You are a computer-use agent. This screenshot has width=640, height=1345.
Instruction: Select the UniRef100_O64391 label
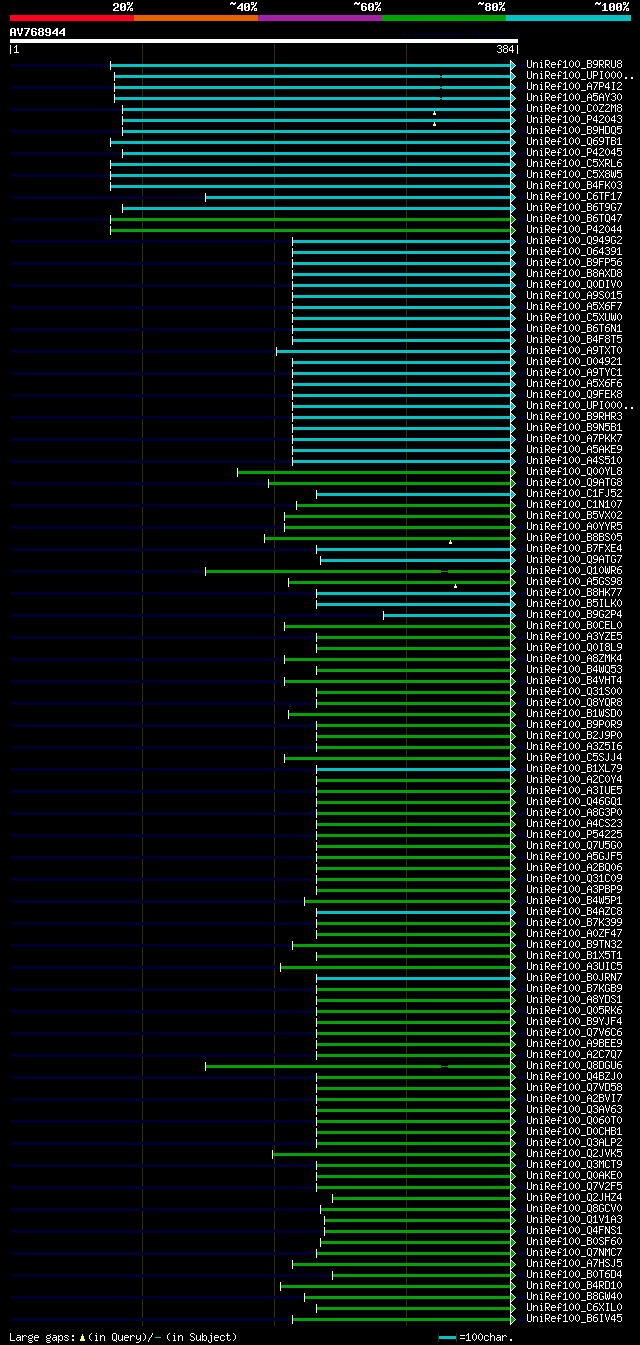tap(574, 252)
